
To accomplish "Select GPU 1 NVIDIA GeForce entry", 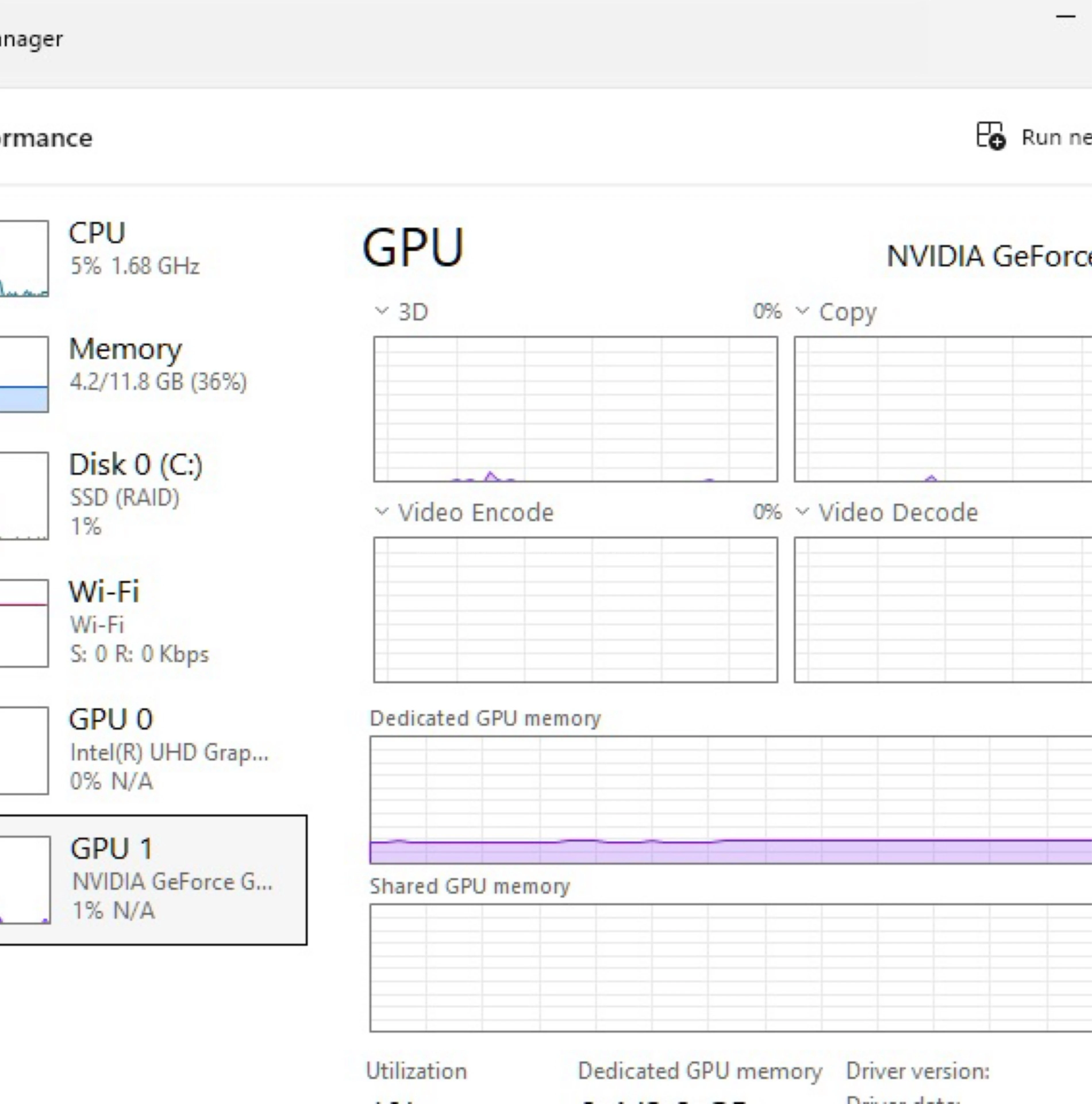I will [x=153, y=880].
